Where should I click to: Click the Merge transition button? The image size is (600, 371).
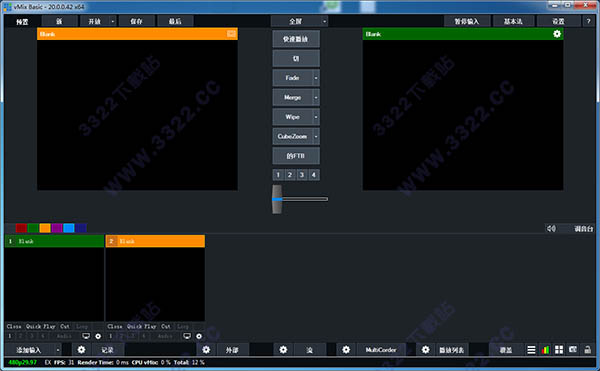(292, 98)
